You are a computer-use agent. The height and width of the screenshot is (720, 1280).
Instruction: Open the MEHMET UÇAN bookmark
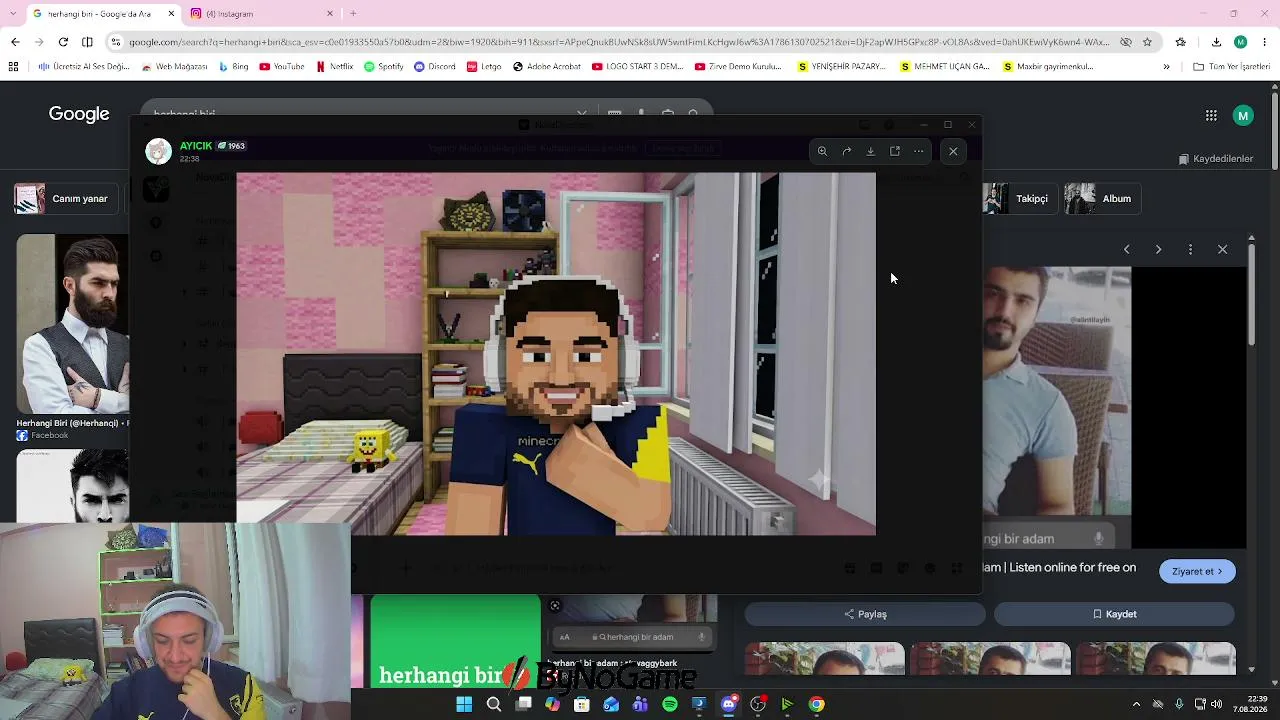[945, 67]
